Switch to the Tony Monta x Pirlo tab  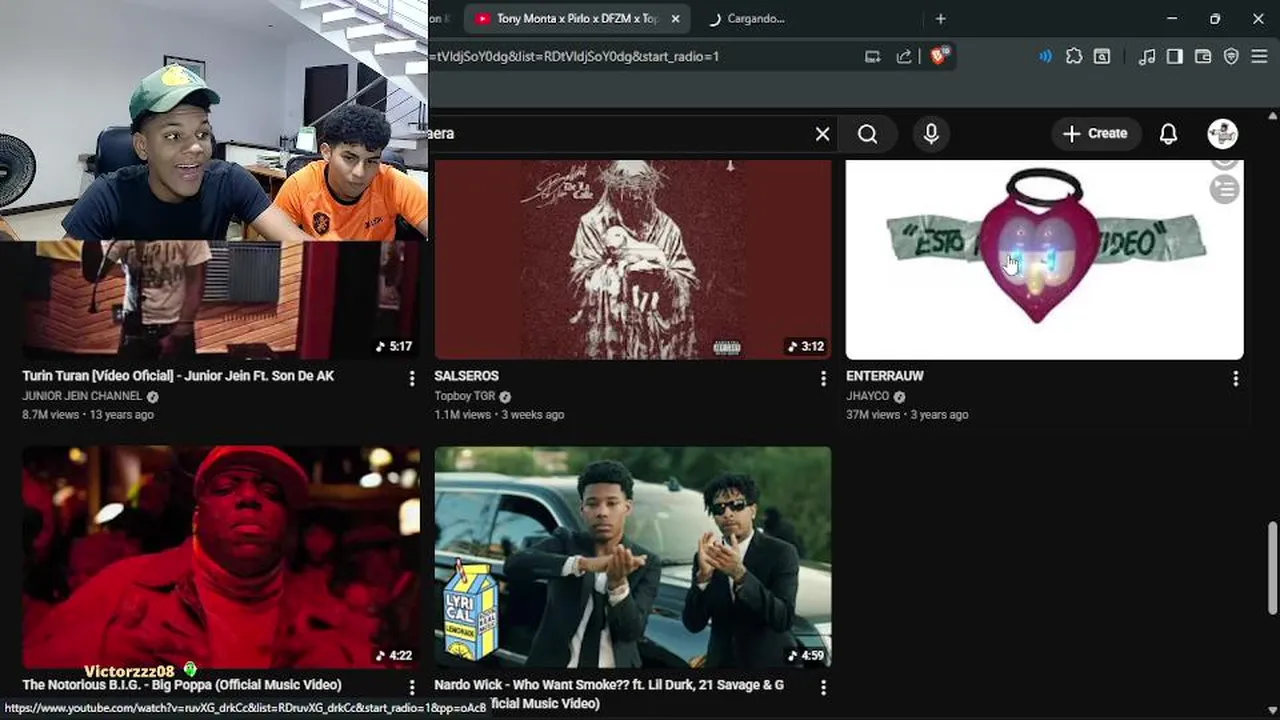pyautogui.click(x=578, y=19)
